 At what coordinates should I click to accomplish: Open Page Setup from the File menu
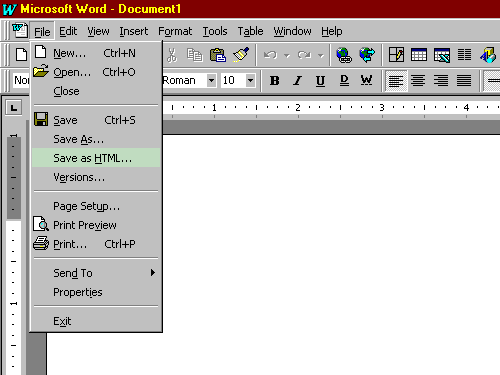[x=96, y=206]
